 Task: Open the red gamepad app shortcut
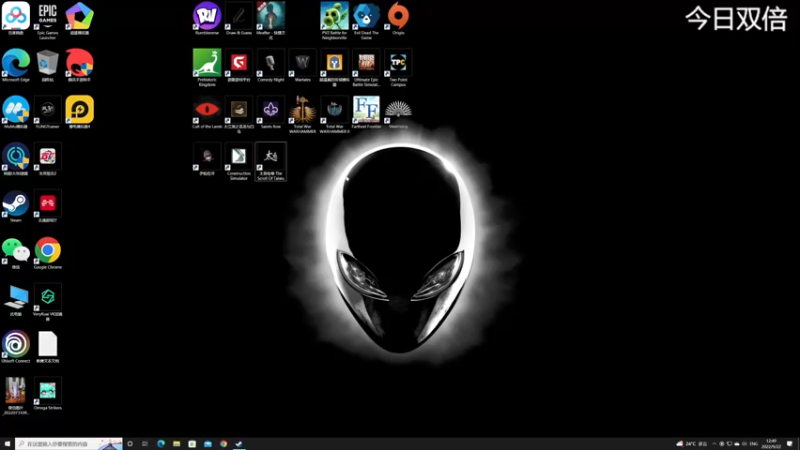click(47, 206)
